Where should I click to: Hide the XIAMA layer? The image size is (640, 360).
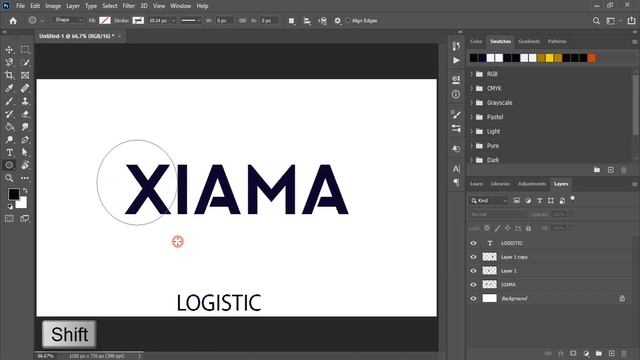tap(473, 284)
